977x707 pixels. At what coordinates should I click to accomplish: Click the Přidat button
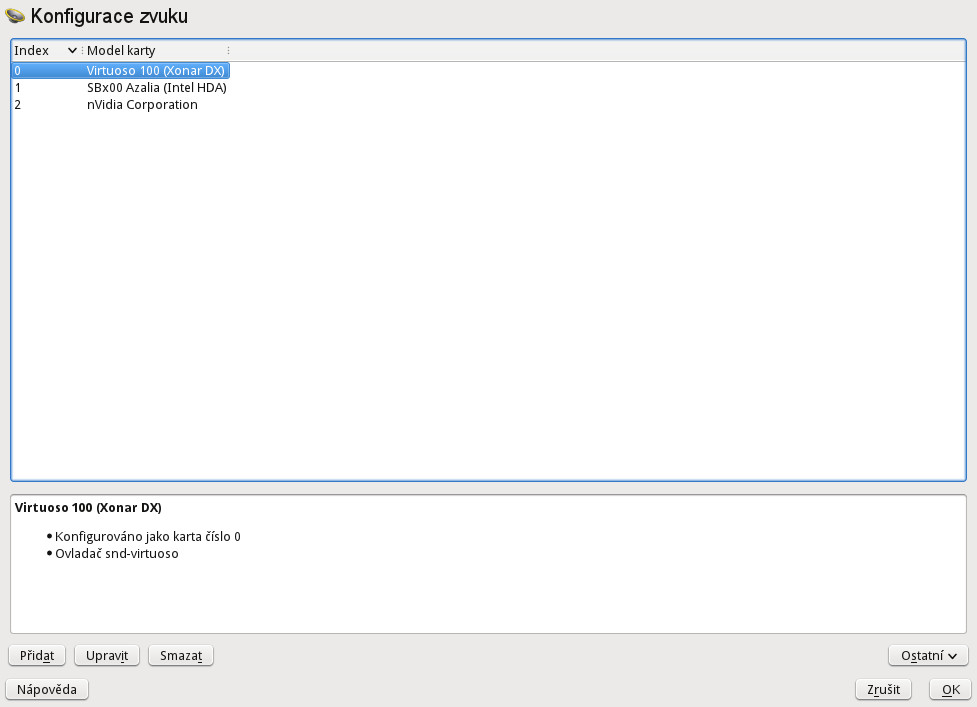[x=37, y=655]
